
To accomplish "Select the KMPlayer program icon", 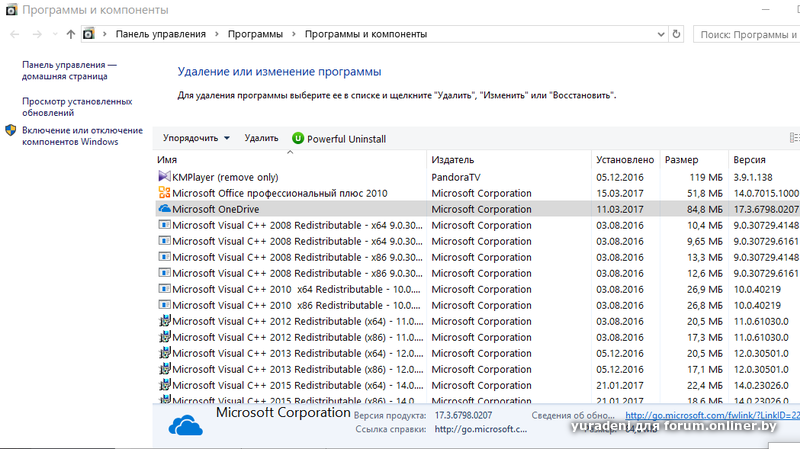I will 165,177.
